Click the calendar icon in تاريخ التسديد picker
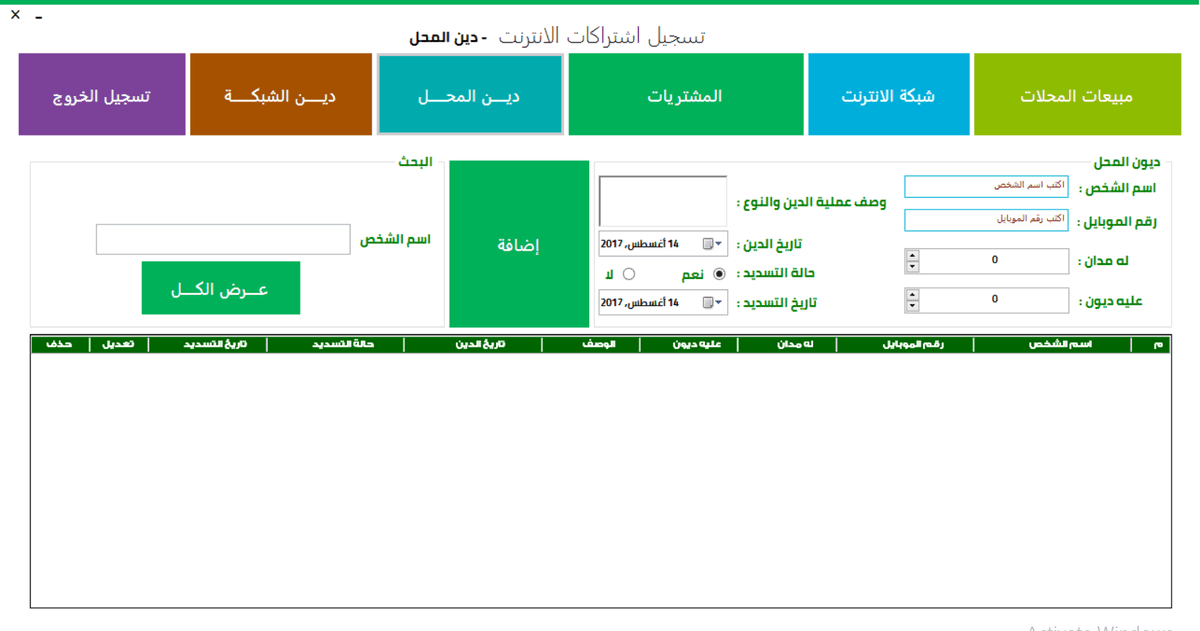The height and width of the screenshot is (631, 1200). point(707,302)
